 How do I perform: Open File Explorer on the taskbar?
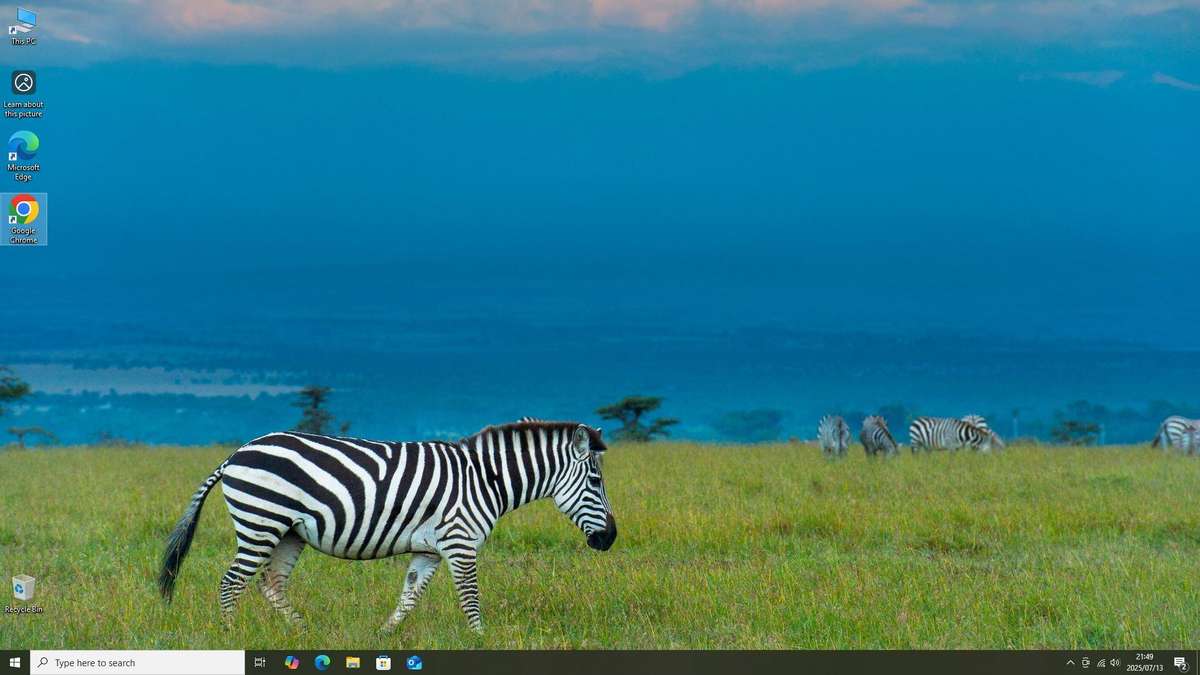[352, 662]
